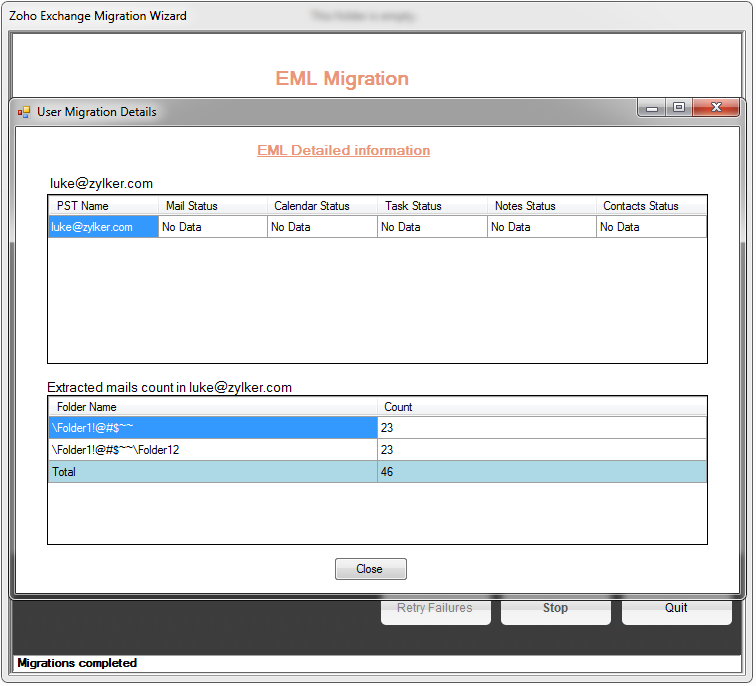756x686 pixels.
Task: Click the Mail Status column header
Action: (212, 206)
